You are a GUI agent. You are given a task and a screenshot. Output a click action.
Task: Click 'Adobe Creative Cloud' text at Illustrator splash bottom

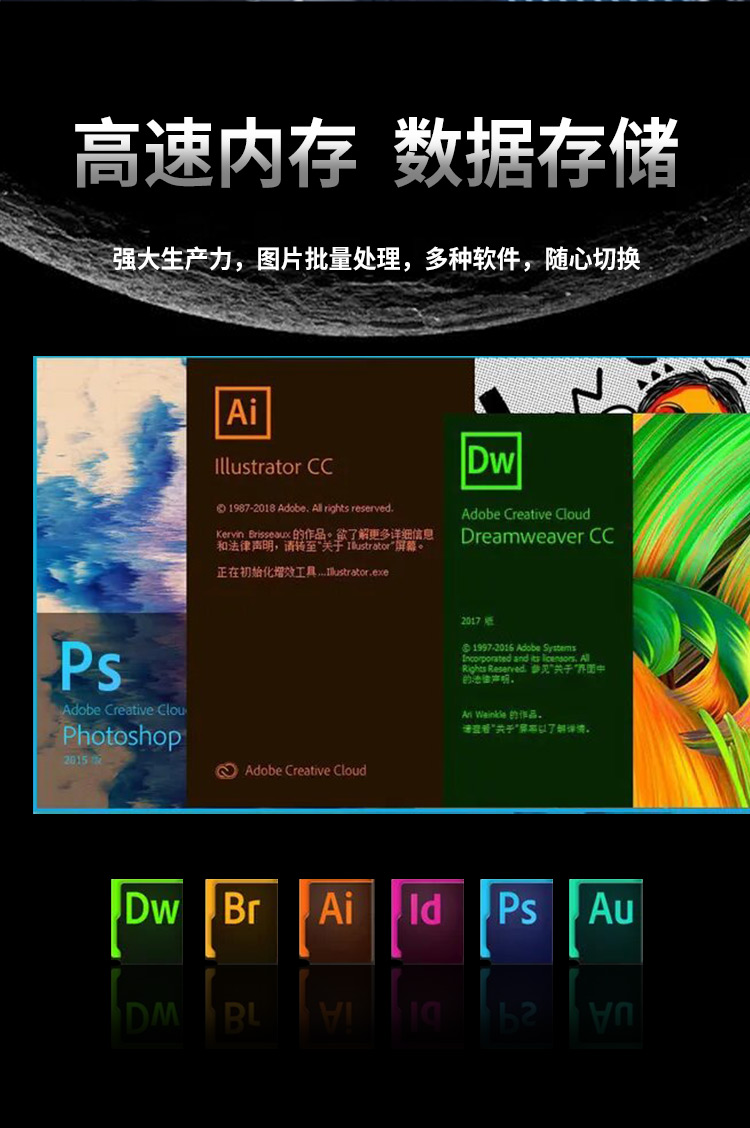click(306, 770)
